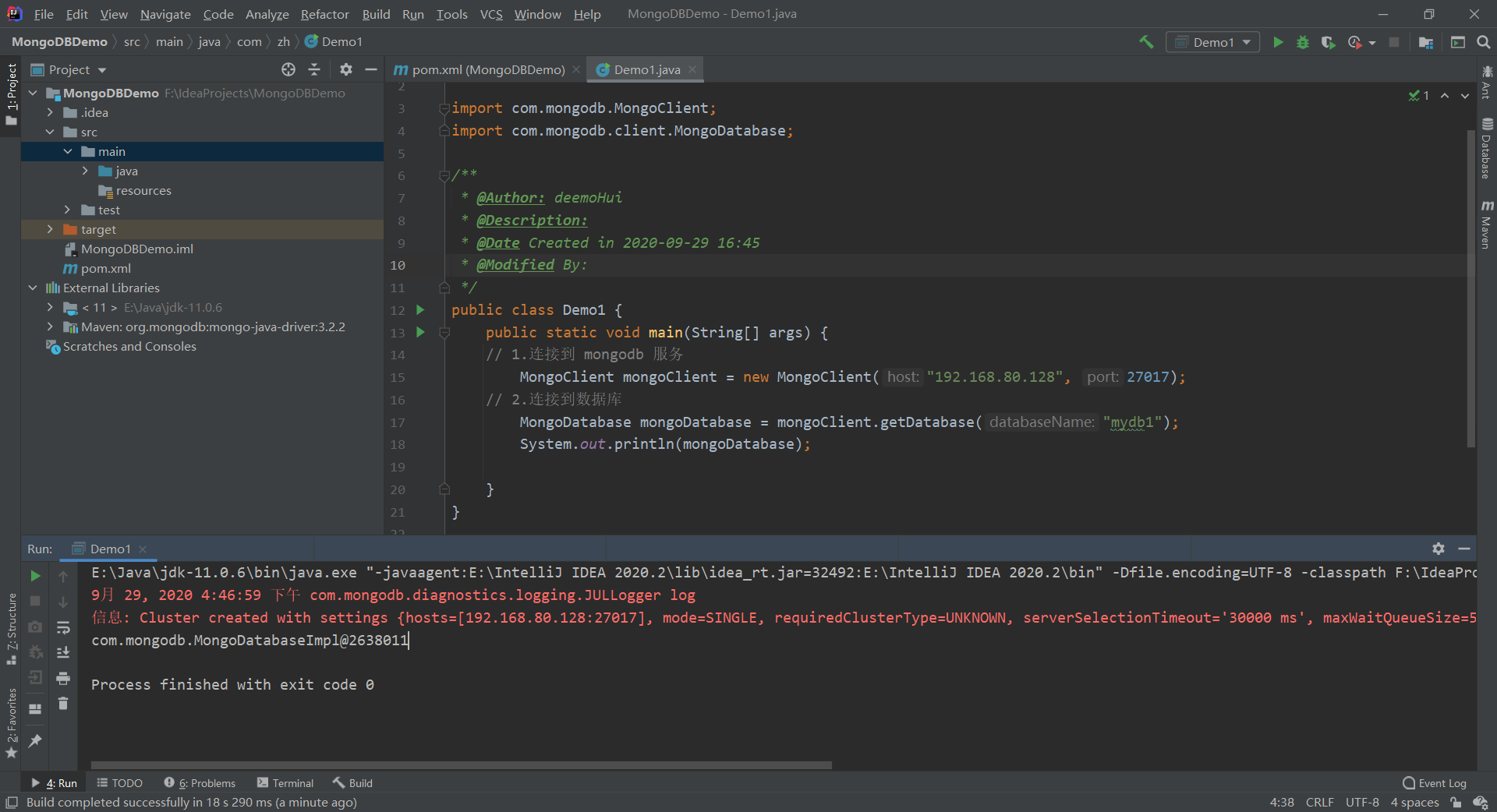This screenshot has width=1497, height=812.
Task: Click Soft-Wrap icon in Run console
Action: coord(63,627)
